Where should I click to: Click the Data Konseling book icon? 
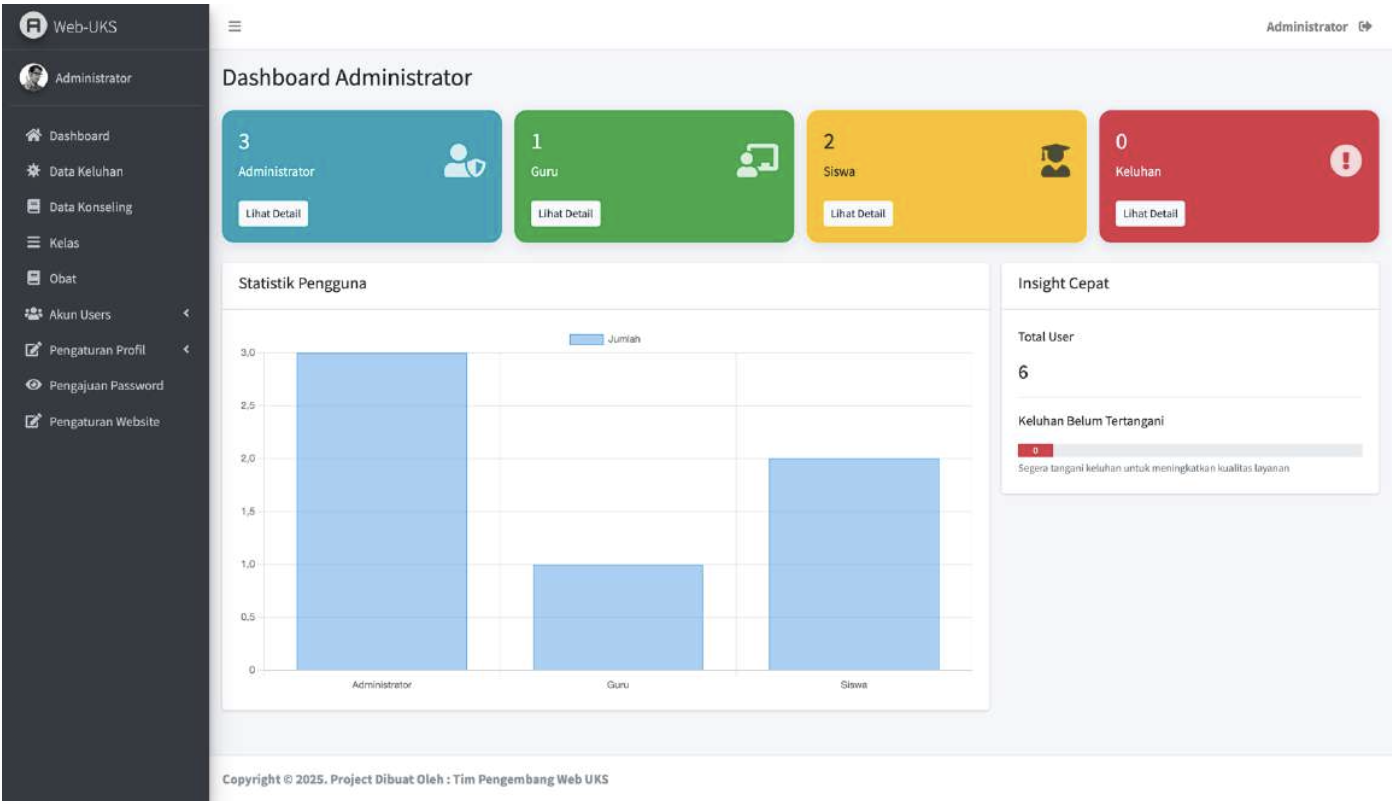32,207
